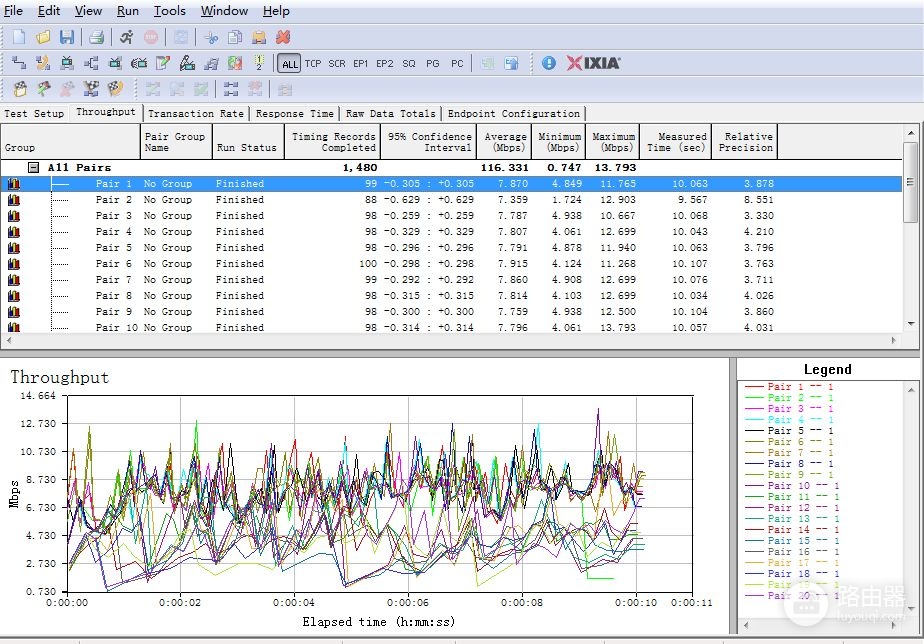Switch to the Response Time tab
Image resolution: width=924 pixels, height=644 pixels.
[295, 113]
